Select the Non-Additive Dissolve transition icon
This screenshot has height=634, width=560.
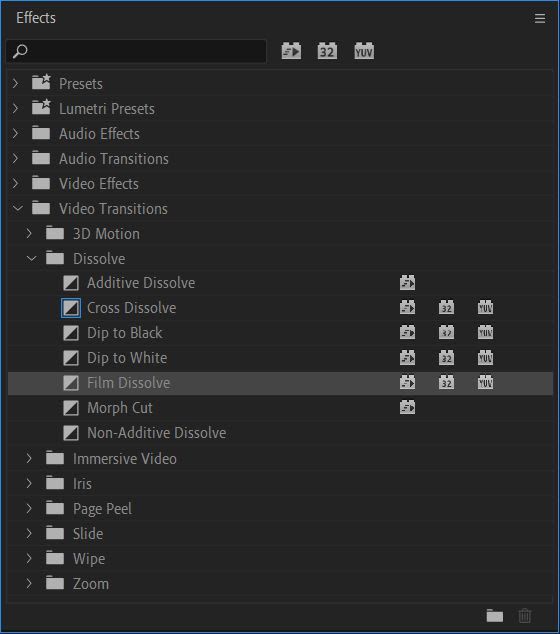coord(71,433)
